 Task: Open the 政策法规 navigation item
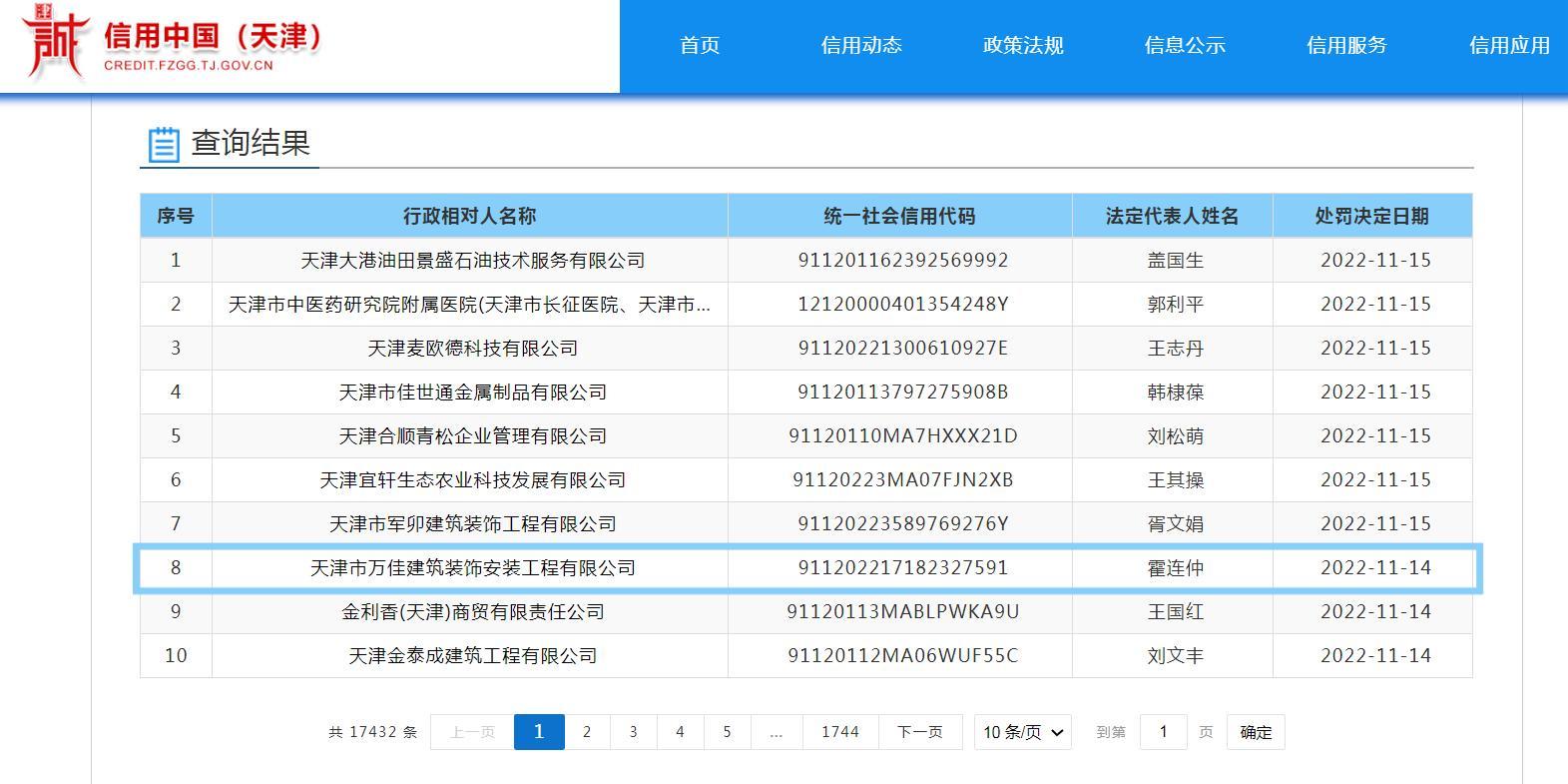[1023, 45]
